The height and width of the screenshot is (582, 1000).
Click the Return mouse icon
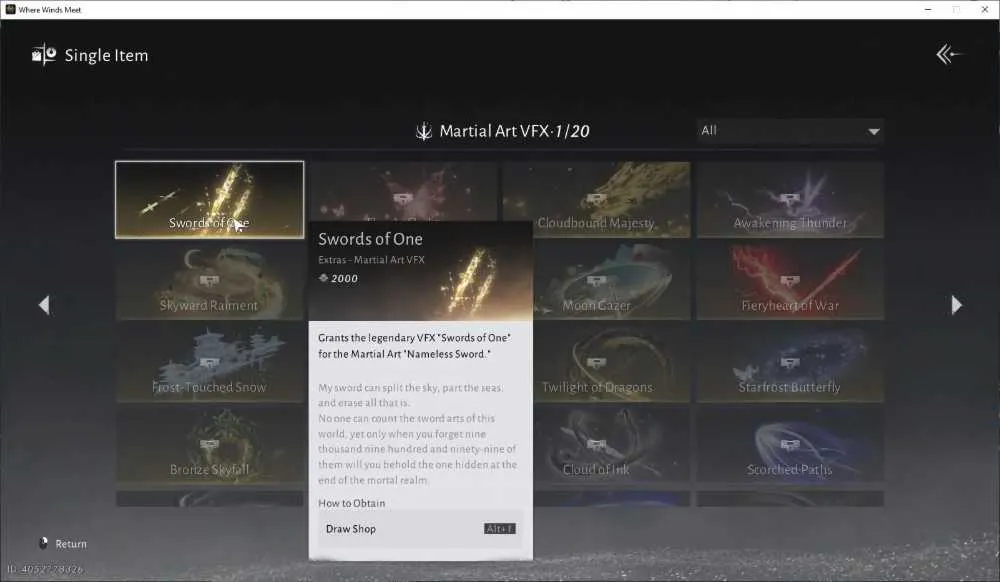43,543
